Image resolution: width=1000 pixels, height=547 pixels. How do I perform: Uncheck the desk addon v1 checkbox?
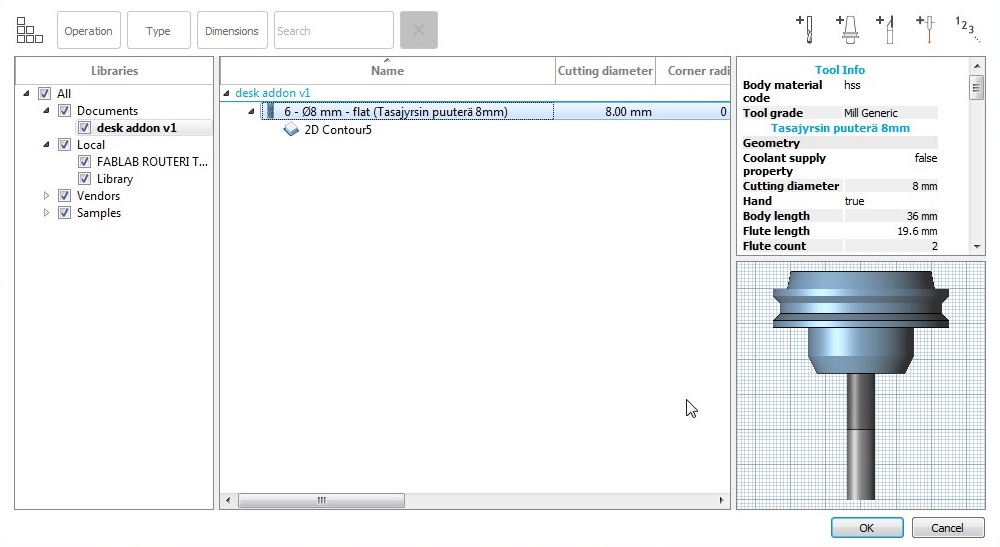click(x=84, y=128)
